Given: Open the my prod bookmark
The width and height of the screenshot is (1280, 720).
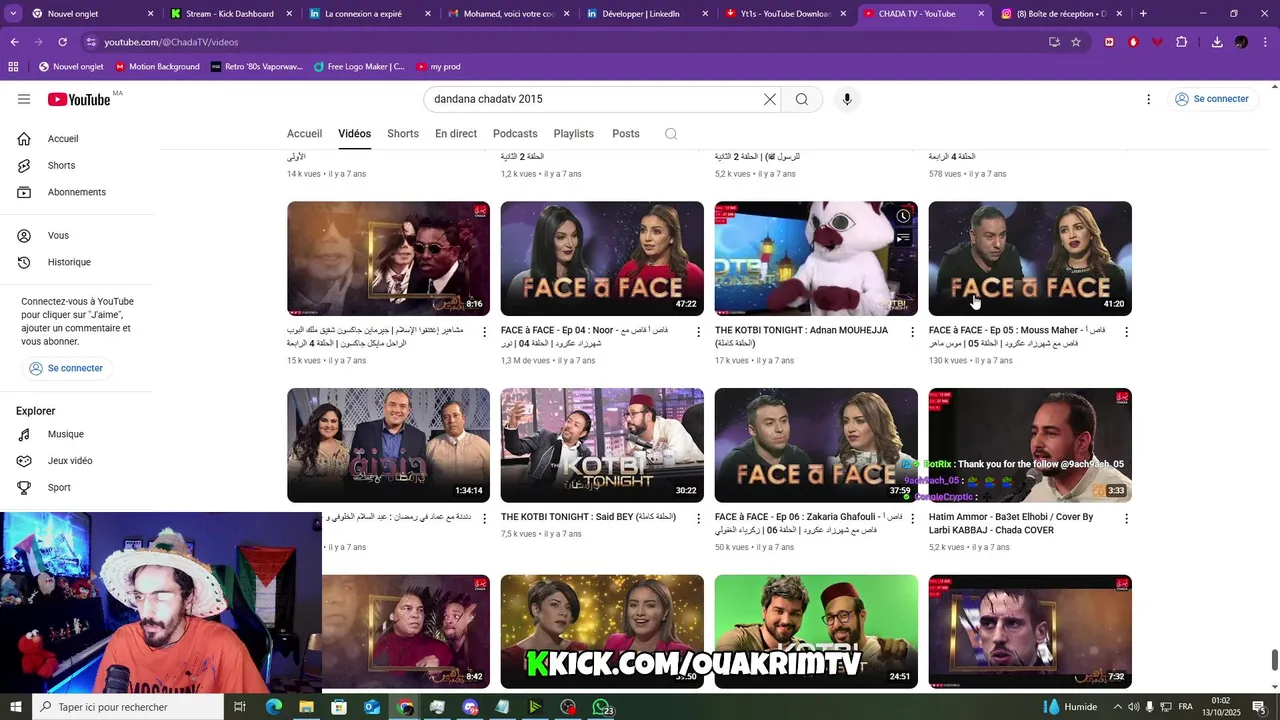Looking at the screenshot, I should coord(438,67).
